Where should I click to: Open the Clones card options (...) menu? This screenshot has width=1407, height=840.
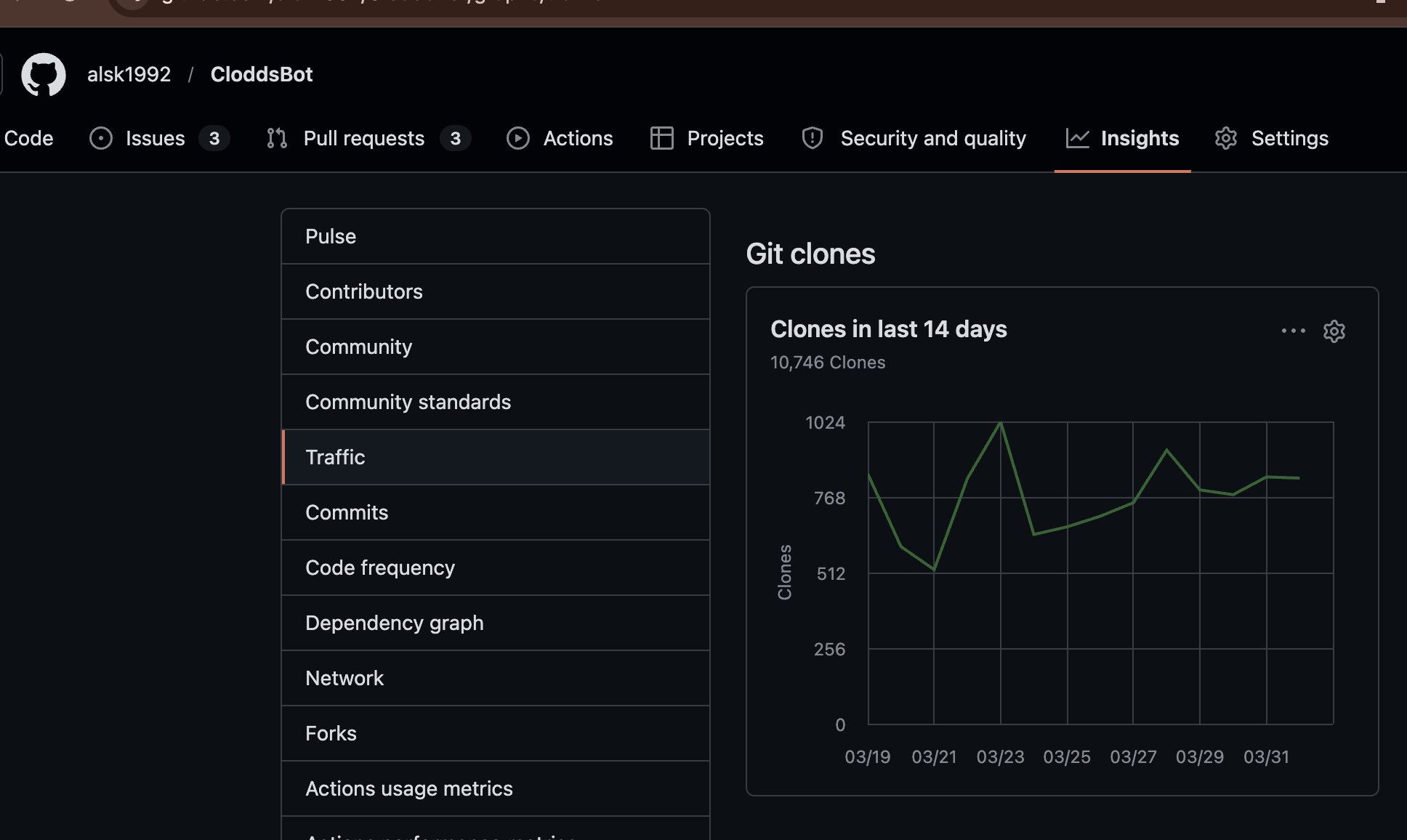(x=1294, y=331)
